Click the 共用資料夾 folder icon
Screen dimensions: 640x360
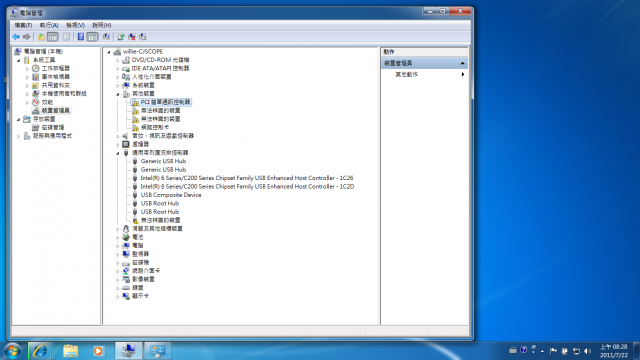(36, 85)
